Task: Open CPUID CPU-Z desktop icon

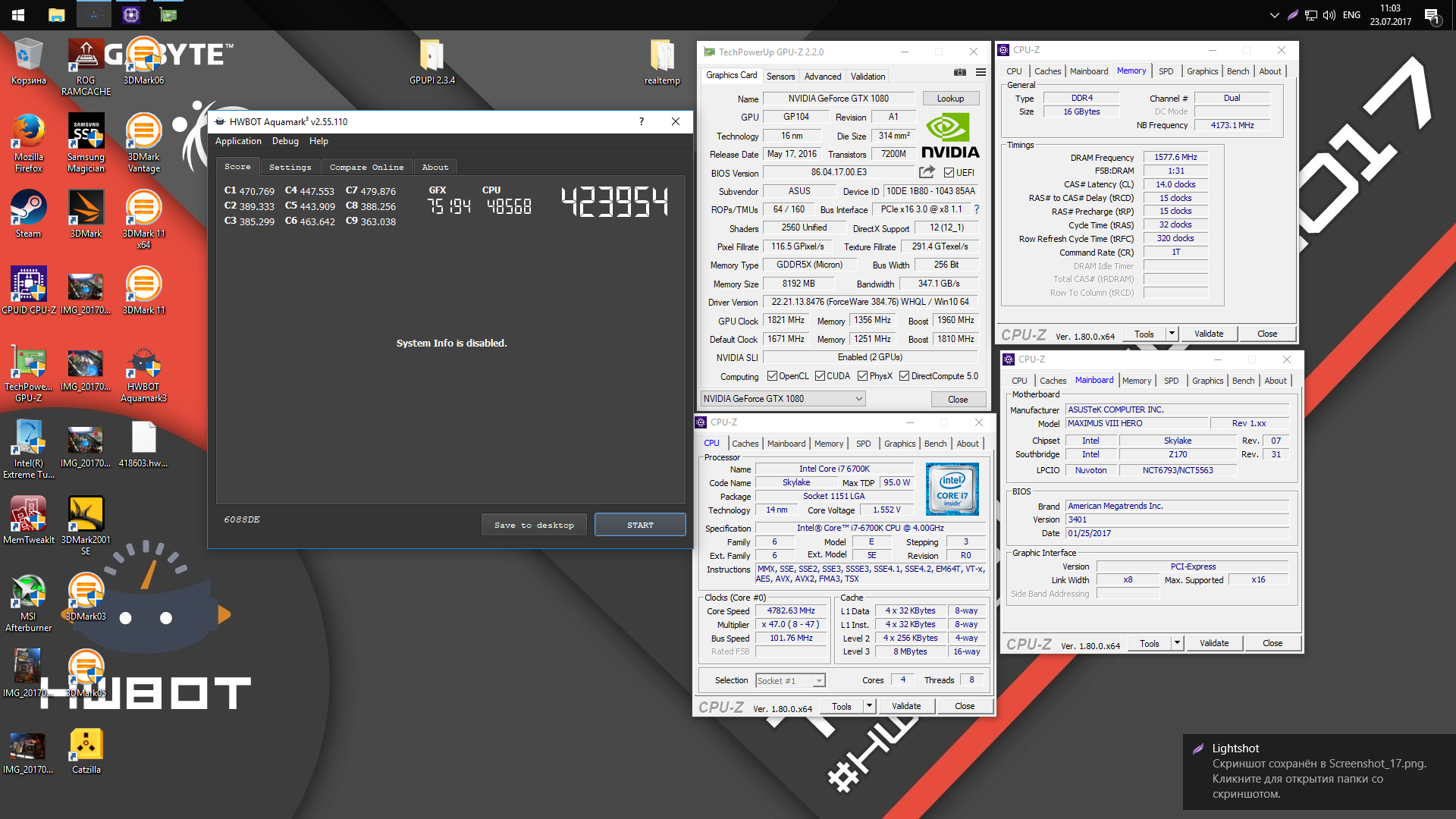Action: pyautogui.click(x=28, y=290)
